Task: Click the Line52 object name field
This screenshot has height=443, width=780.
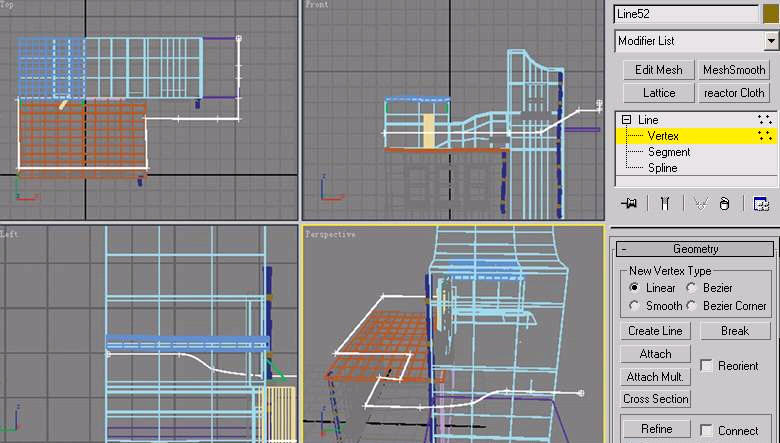Action: coord(686,14)
